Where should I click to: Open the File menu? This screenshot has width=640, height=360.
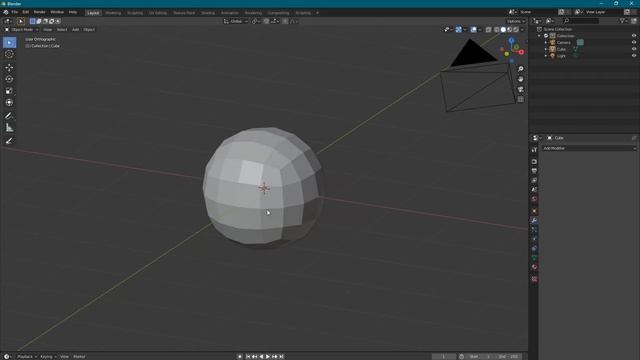point(15,12)
